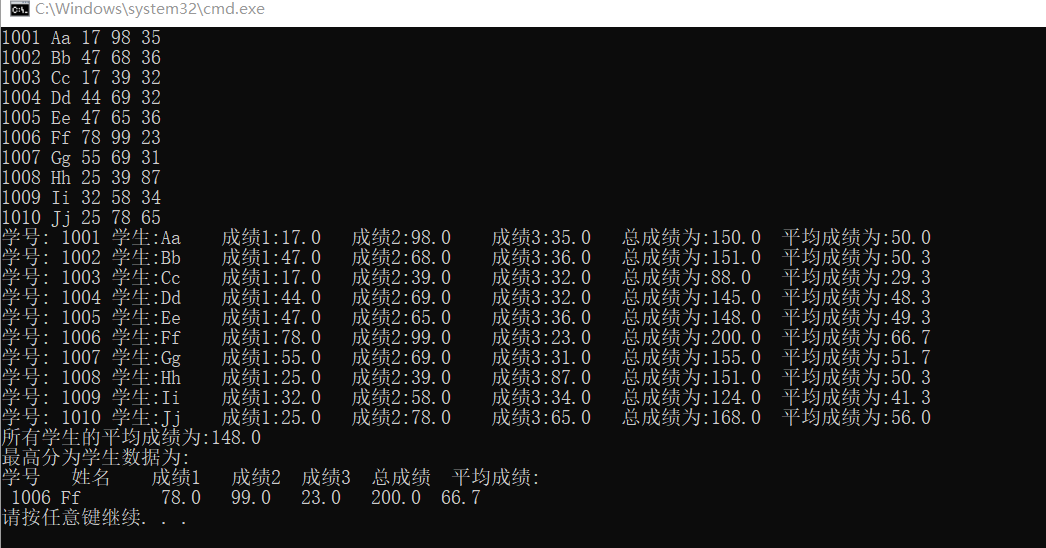Click the '平均成绩:' column header
The image size is (1046, 548).
[x=496, y=478]
